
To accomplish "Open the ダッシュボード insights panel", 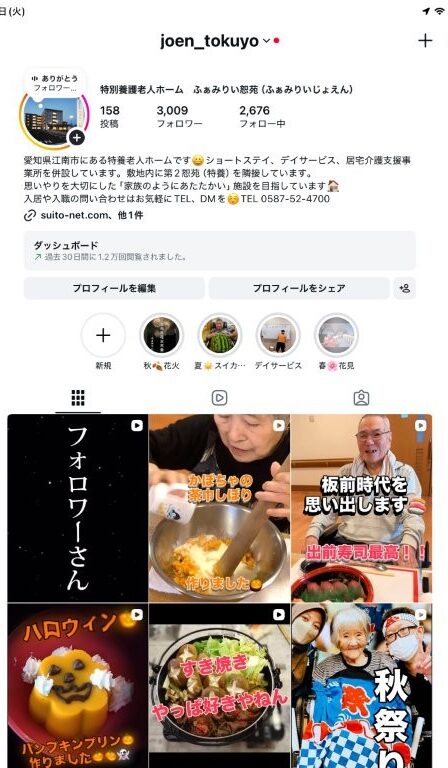I will (220, 250).
